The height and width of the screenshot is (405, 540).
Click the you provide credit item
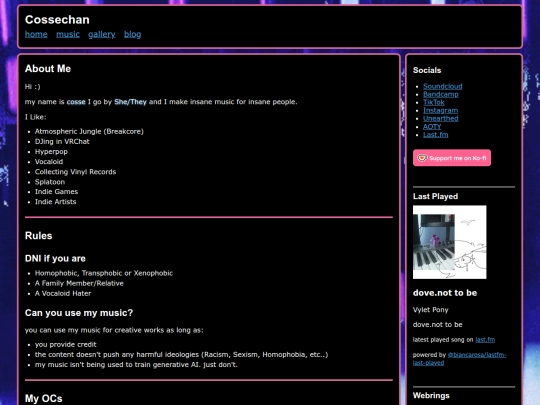coord(65,344)
